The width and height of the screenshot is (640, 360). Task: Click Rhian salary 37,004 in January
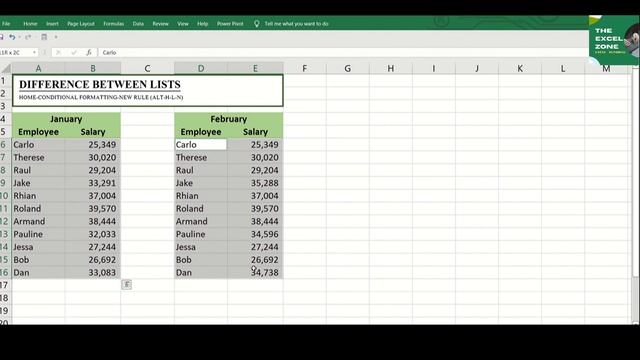pyautogui.click(x=93, y=196)
